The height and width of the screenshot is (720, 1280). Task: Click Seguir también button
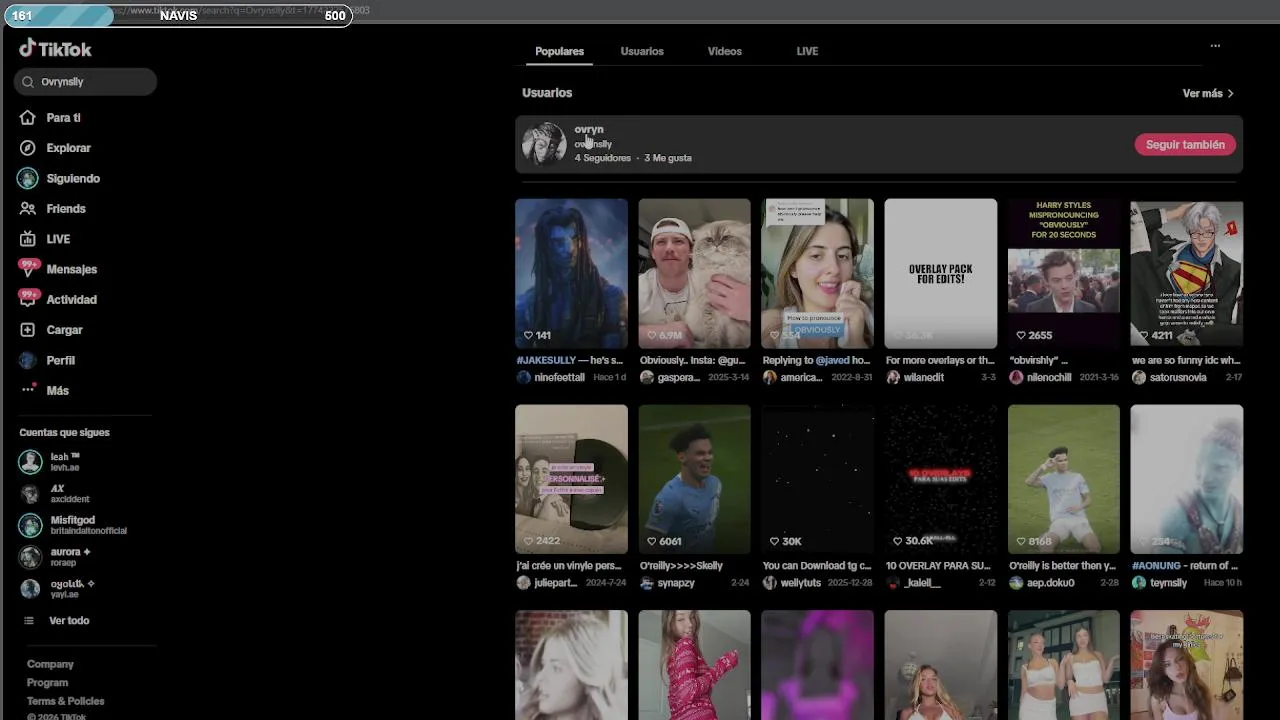coord(1185,145)
